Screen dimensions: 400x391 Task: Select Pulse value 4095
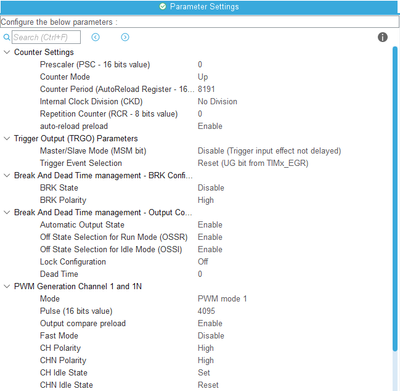pyautogui.click(x=206, y=311)
